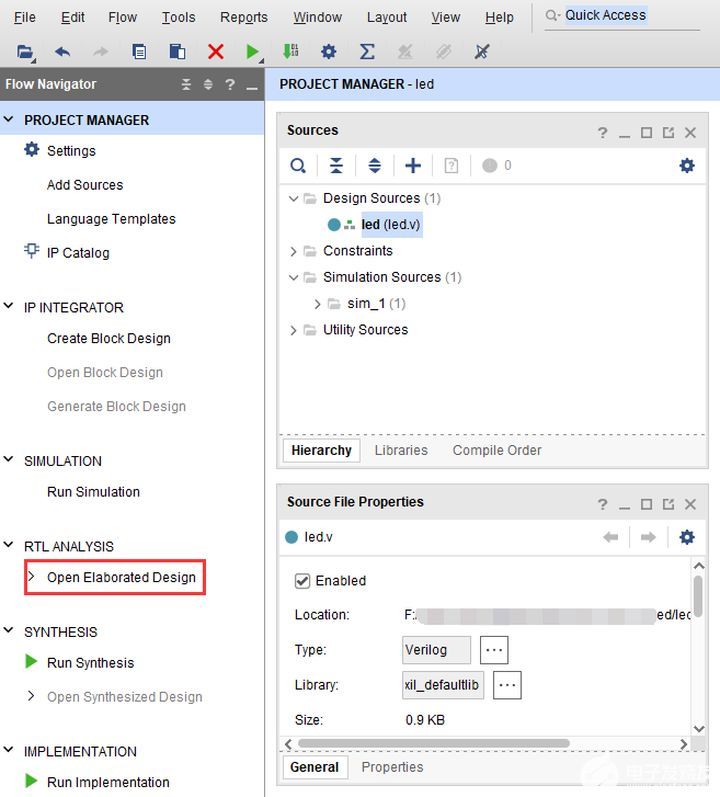The width and height of the screenshot is (720, 797).
Task: Click the properties vertical scrollbar thumb
Action: (x=699, y=596)
